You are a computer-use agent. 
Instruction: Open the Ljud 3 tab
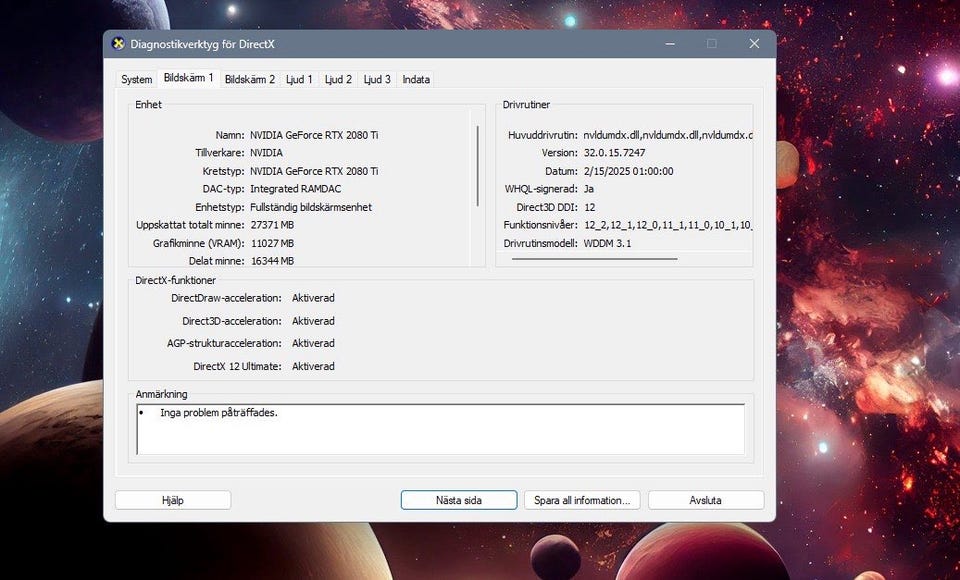(x=377, y=80)
